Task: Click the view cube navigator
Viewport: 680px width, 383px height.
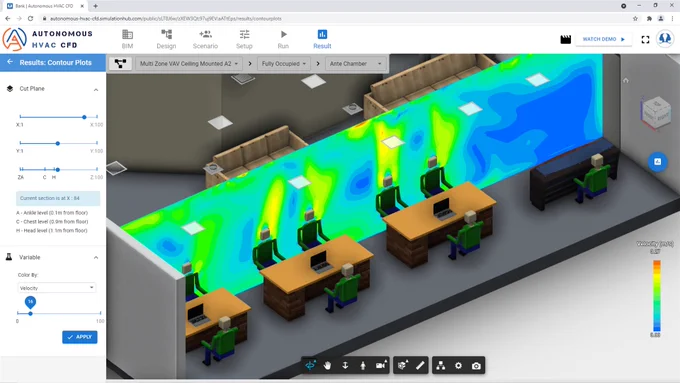Action: (656, 112)
